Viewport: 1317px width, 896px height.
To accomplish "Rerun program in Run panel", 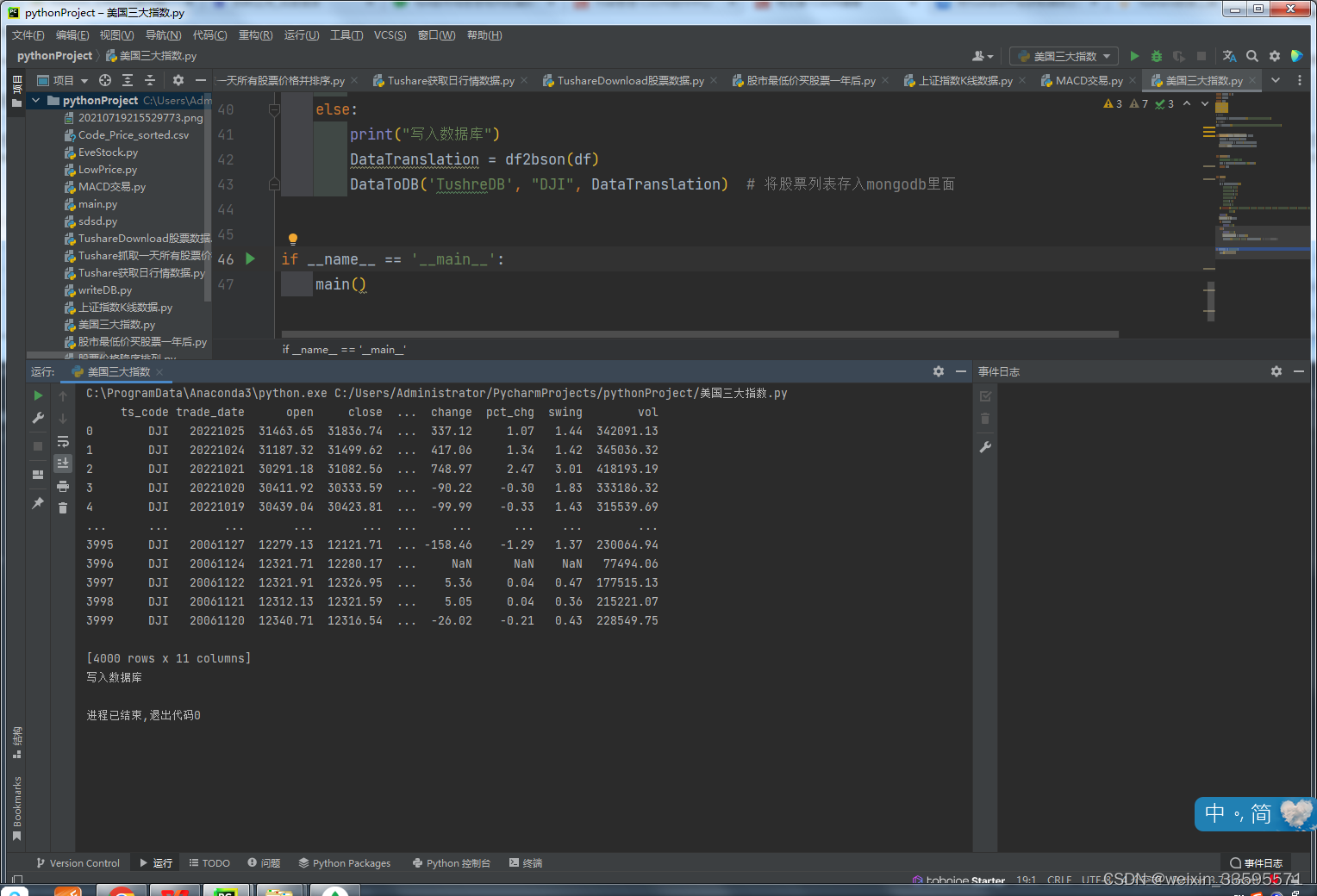I will pos(38,395).
